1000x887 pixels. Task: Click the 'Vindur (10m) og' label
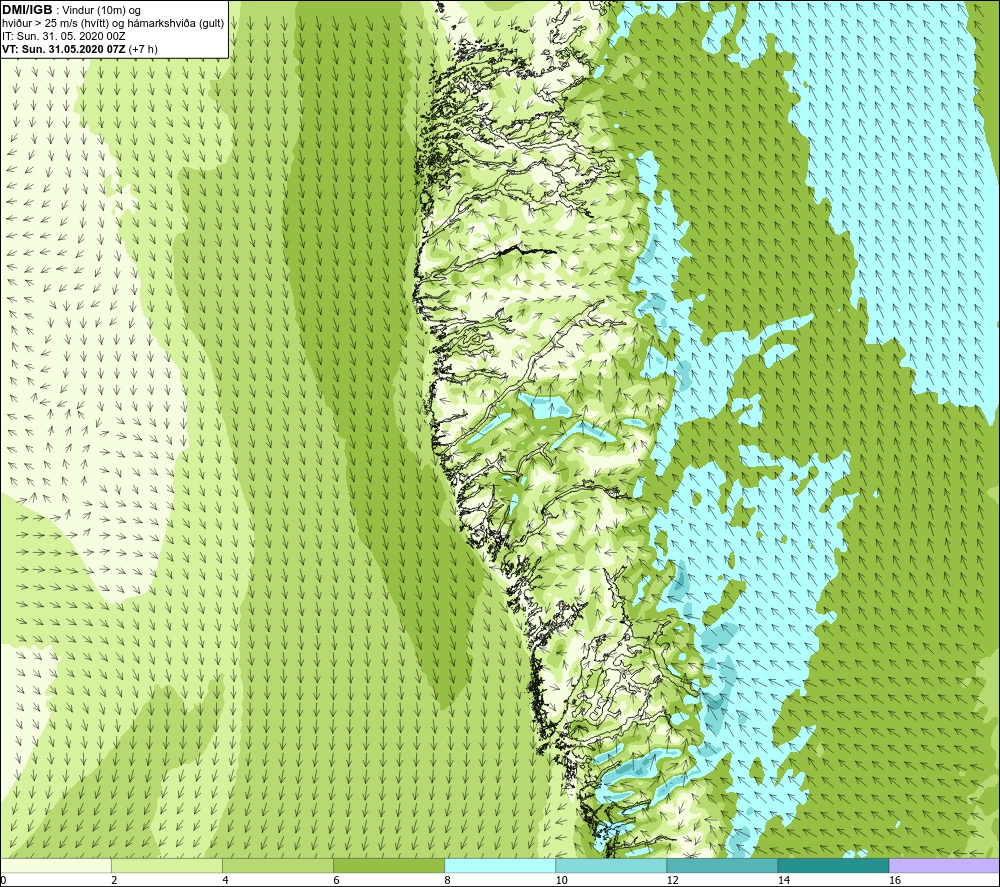tap(101, 11)
